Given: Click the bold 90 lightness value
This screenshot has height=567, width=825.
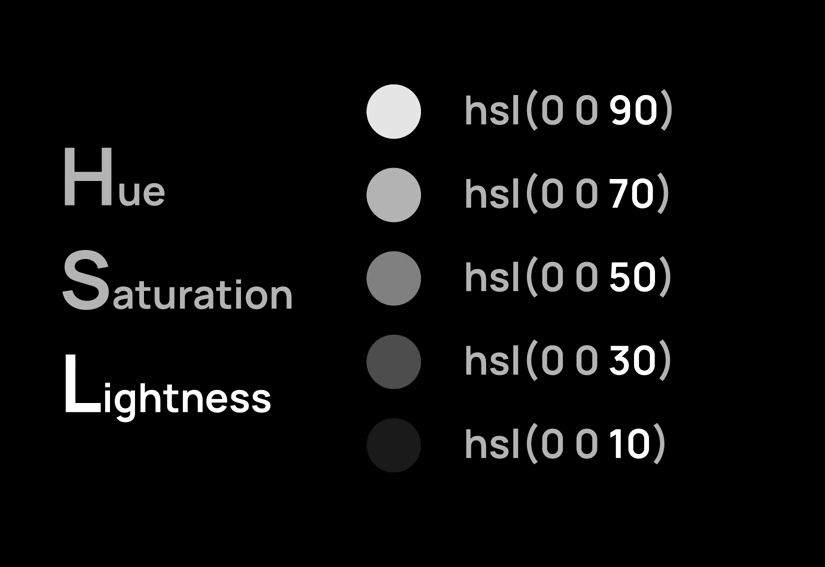Looking at the screenshot, I should point(633,111).
